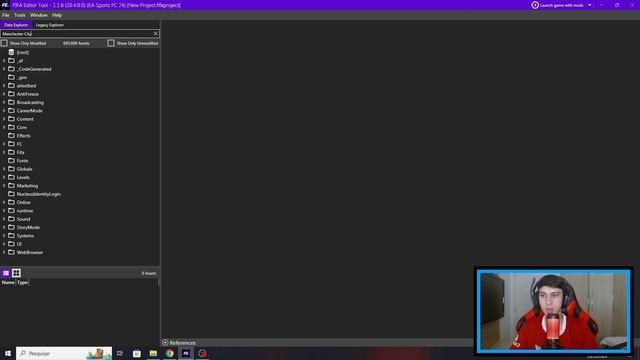Expand the References panel arrow icon
The width and height of the screenshot is (640, 360).
tap(165, 343)
